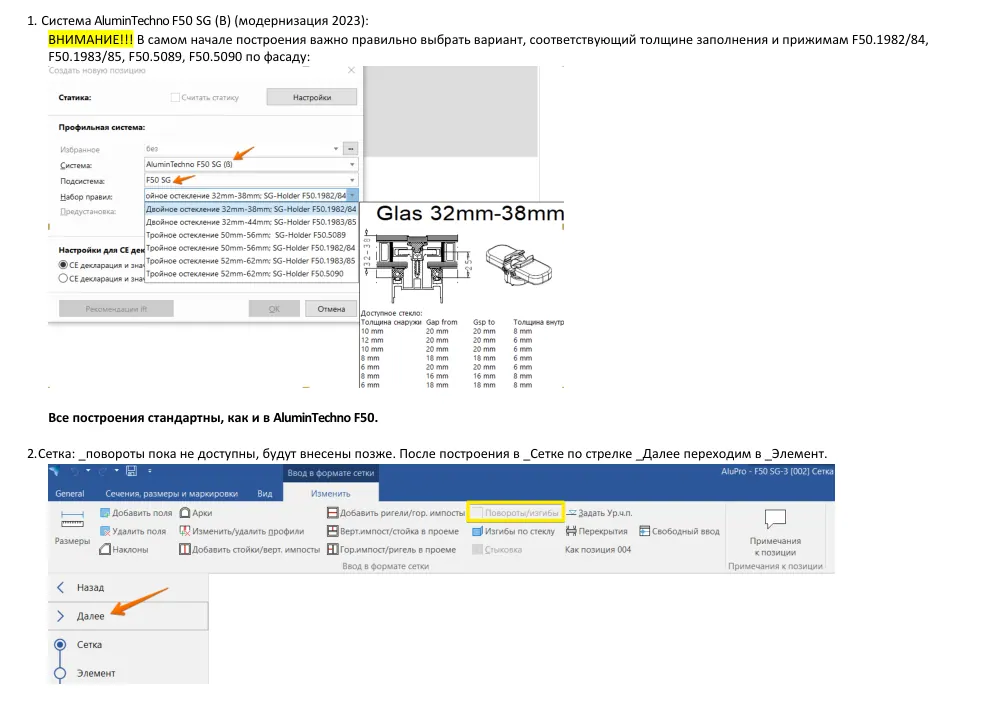Screen dimensions: 1000x708
Task: Close the Создать новую позицию dialog
Action: 351,70
